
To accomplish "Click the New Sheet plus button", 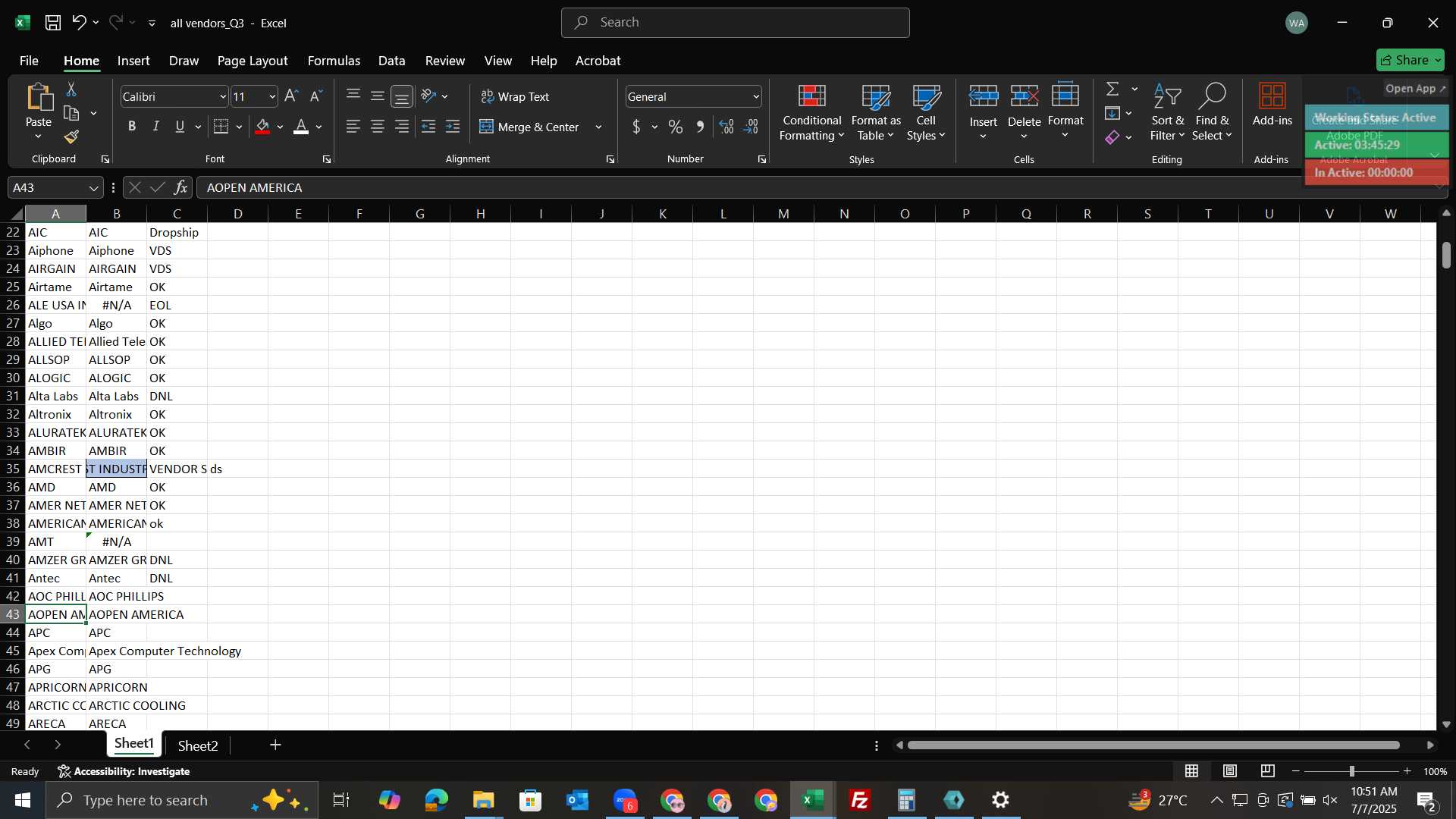I will point(275,745).
